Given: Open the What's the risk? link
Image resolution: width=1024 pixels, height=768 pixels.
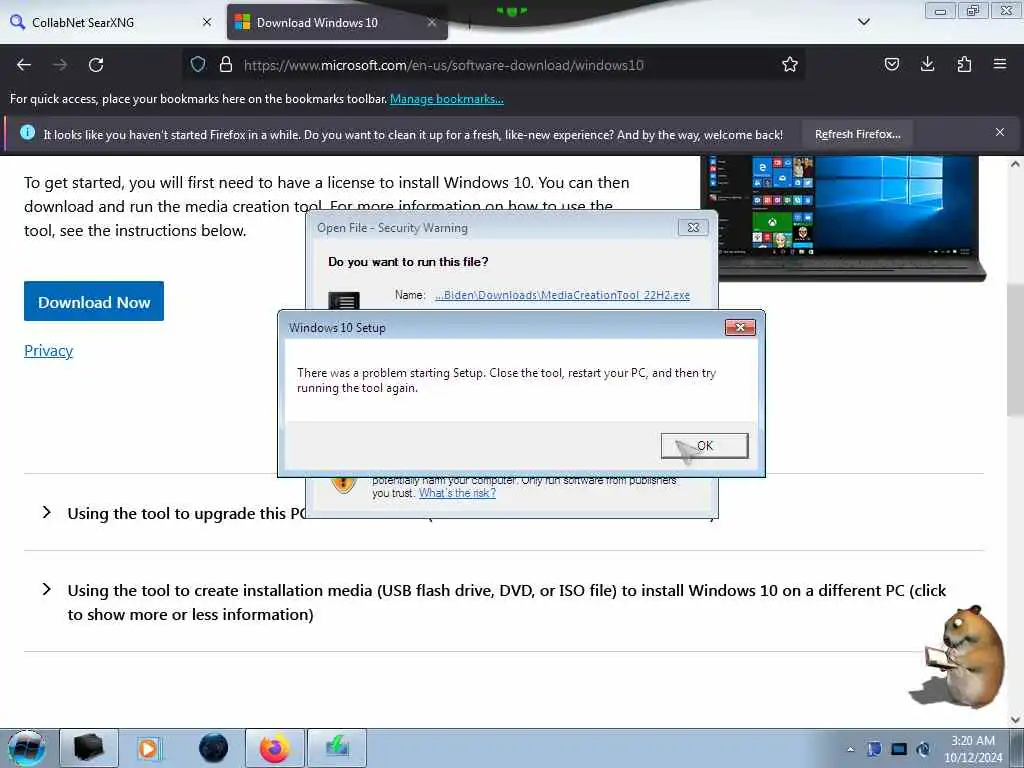Looking at the screenshot, I should 457,493.
